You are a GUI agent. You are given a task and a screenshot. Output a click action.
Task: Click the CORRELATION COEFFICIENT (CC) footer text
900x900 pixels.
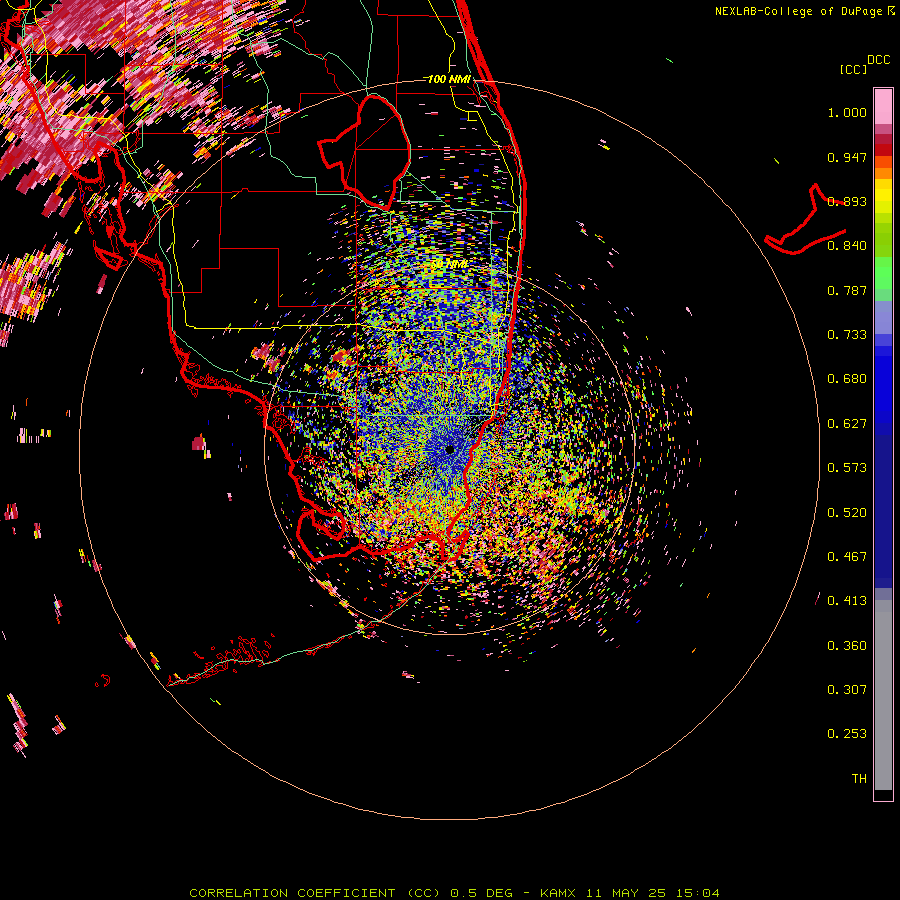click(x=315, y=893)
